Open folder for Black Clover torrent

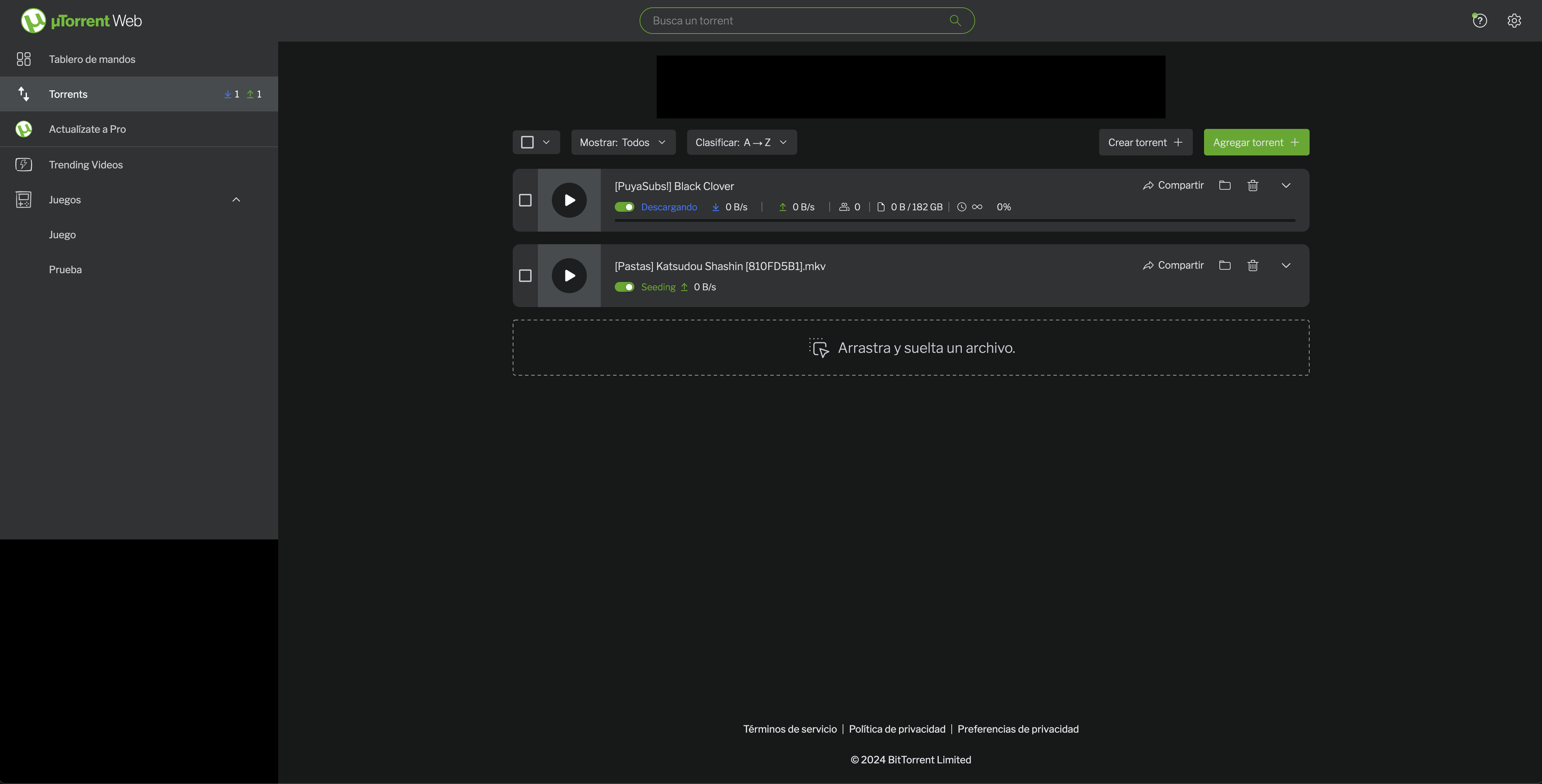pos(1225,186)
